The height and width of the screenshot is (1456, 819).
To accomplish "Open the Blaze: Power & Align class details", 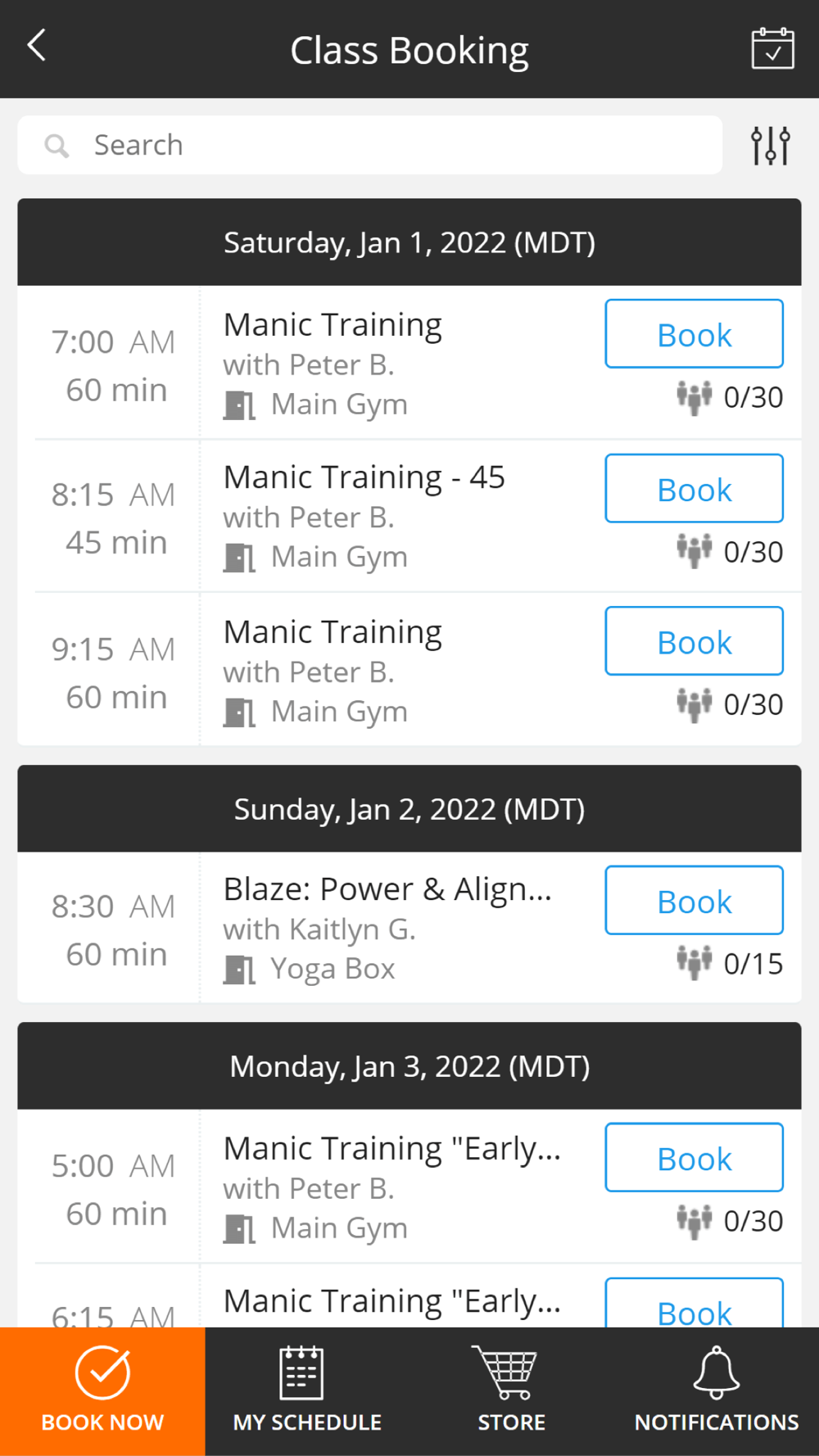I will (387, 889).
